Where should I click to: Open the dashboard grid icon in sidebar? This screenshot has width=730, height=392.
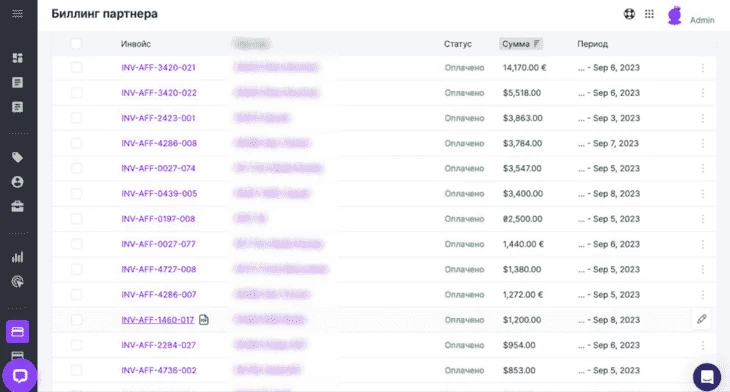point(17,58)
